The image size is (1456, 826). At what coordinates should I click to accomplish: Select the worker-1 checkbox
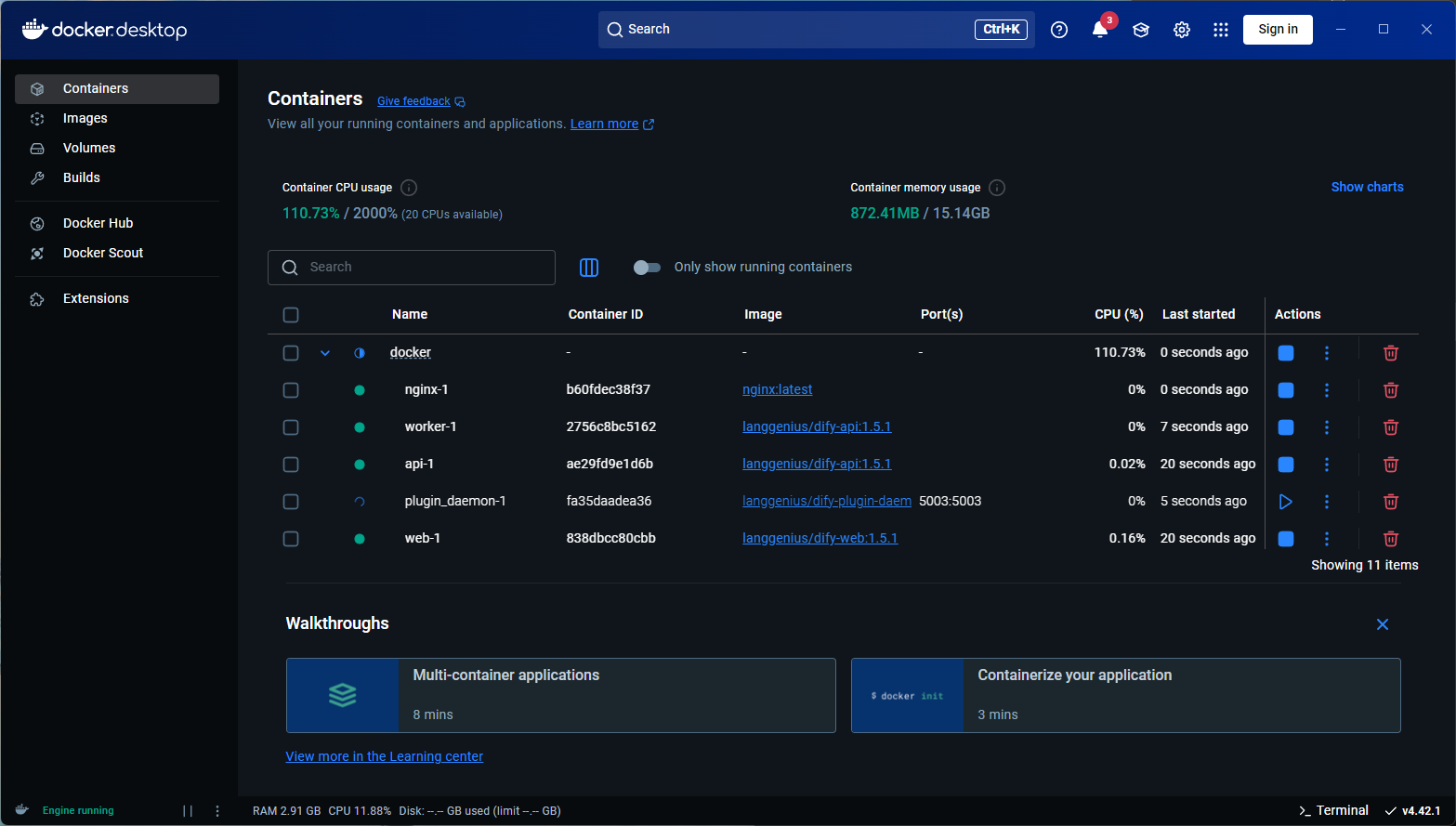tap(291, 427)
